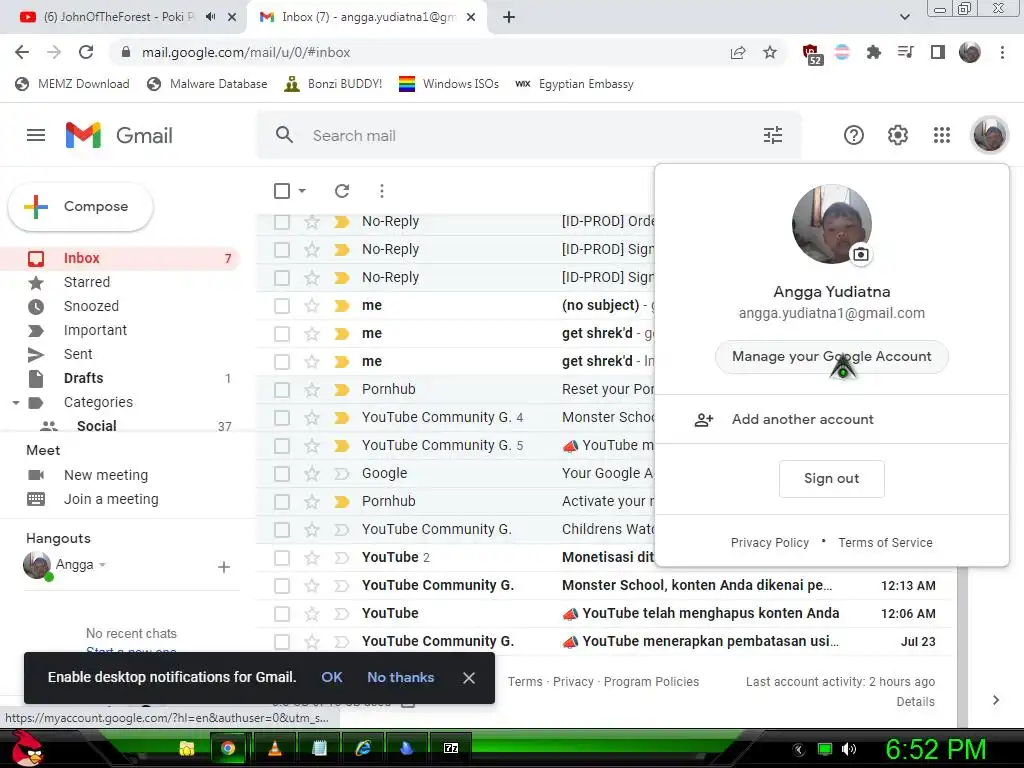Open Gmail support help icon

[x=854, y=135]
